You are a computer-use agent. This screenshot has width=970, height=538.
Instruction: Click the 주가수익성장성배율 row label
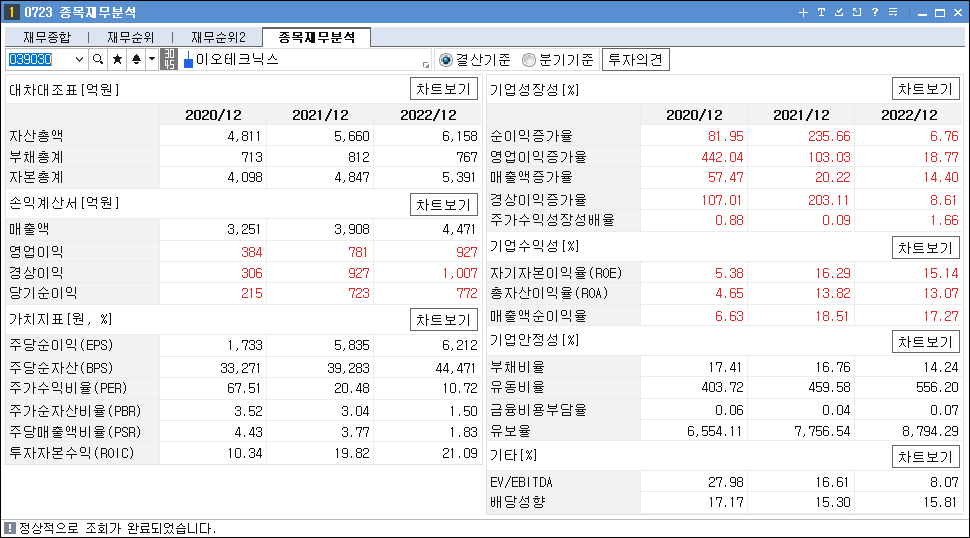(552, 220)
